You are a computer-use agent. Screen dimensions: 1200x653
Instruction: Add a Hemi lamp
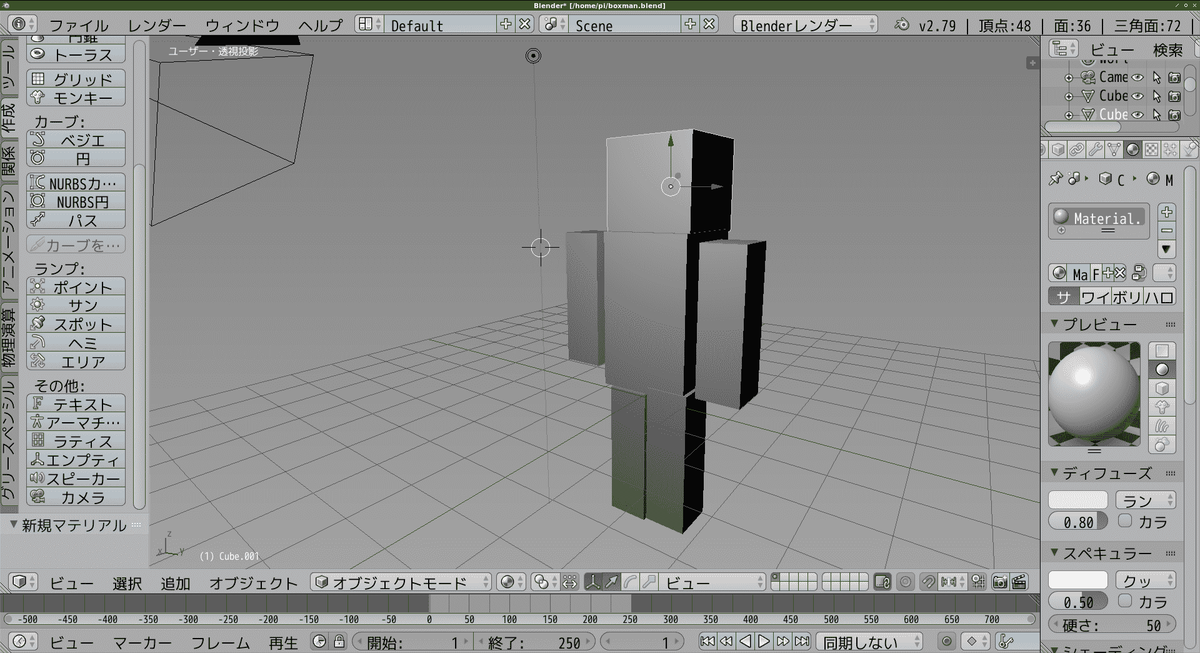point(75,343)
